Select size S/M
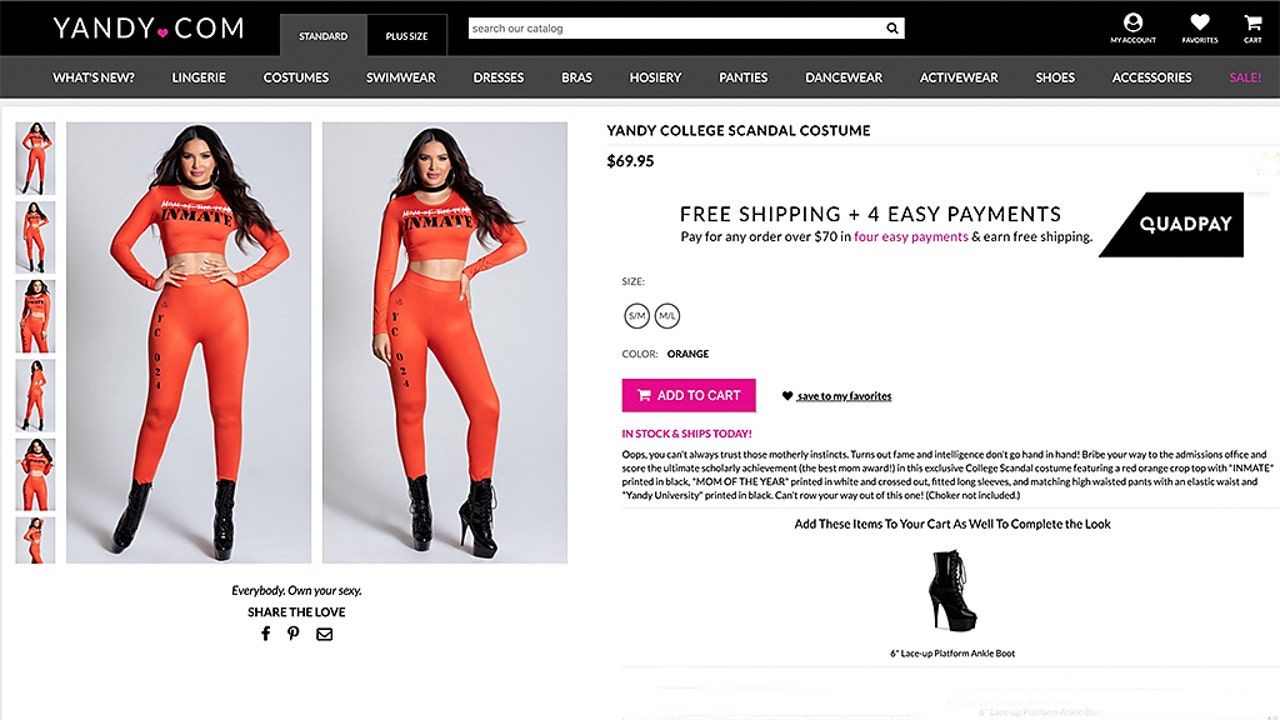 tap(636, 317)
